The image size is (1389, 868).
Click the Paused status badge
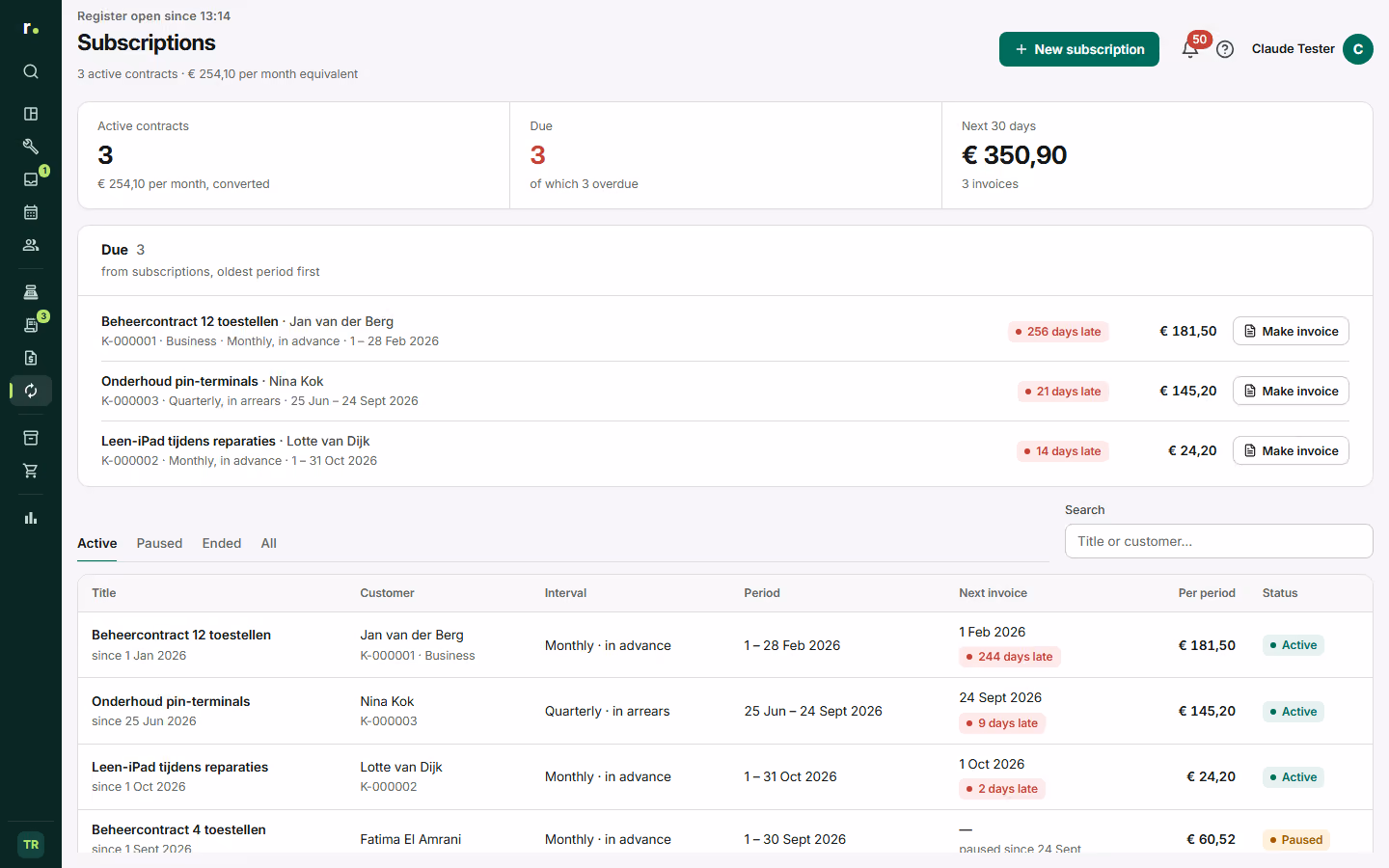[x=1296, y=840]
